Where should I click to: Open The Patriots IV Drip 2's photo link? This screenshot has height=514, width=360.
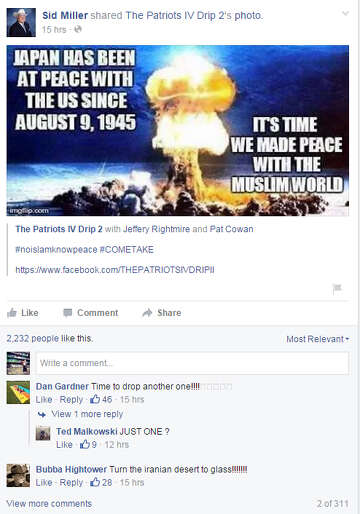(194, 15)
